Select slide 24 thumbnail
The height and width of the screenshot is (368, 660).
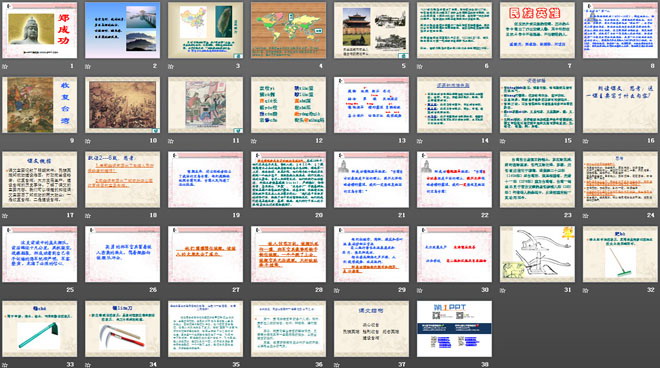click(620, 179)
